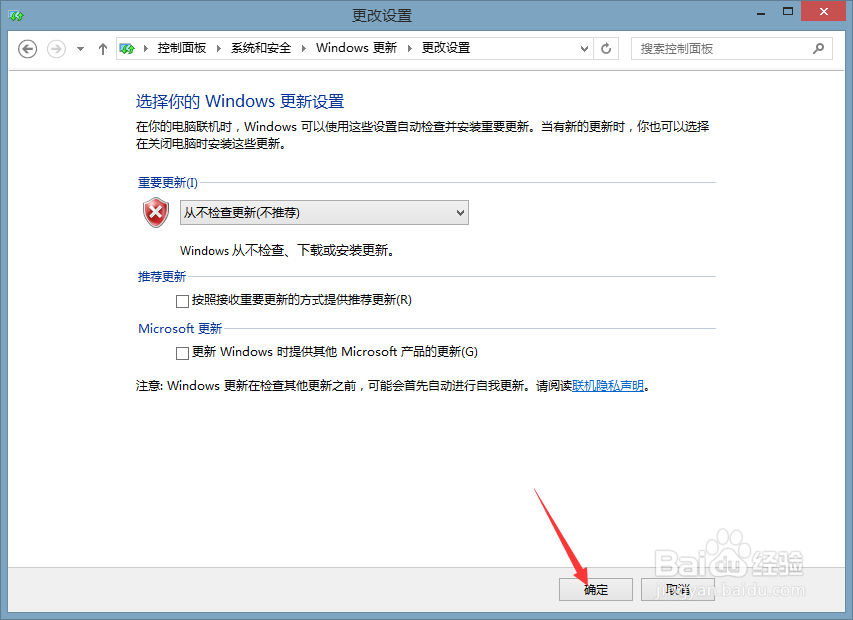Screen dimensions: 853x620
Task: Open the 联机隐私声明 link
Action: 608,386
